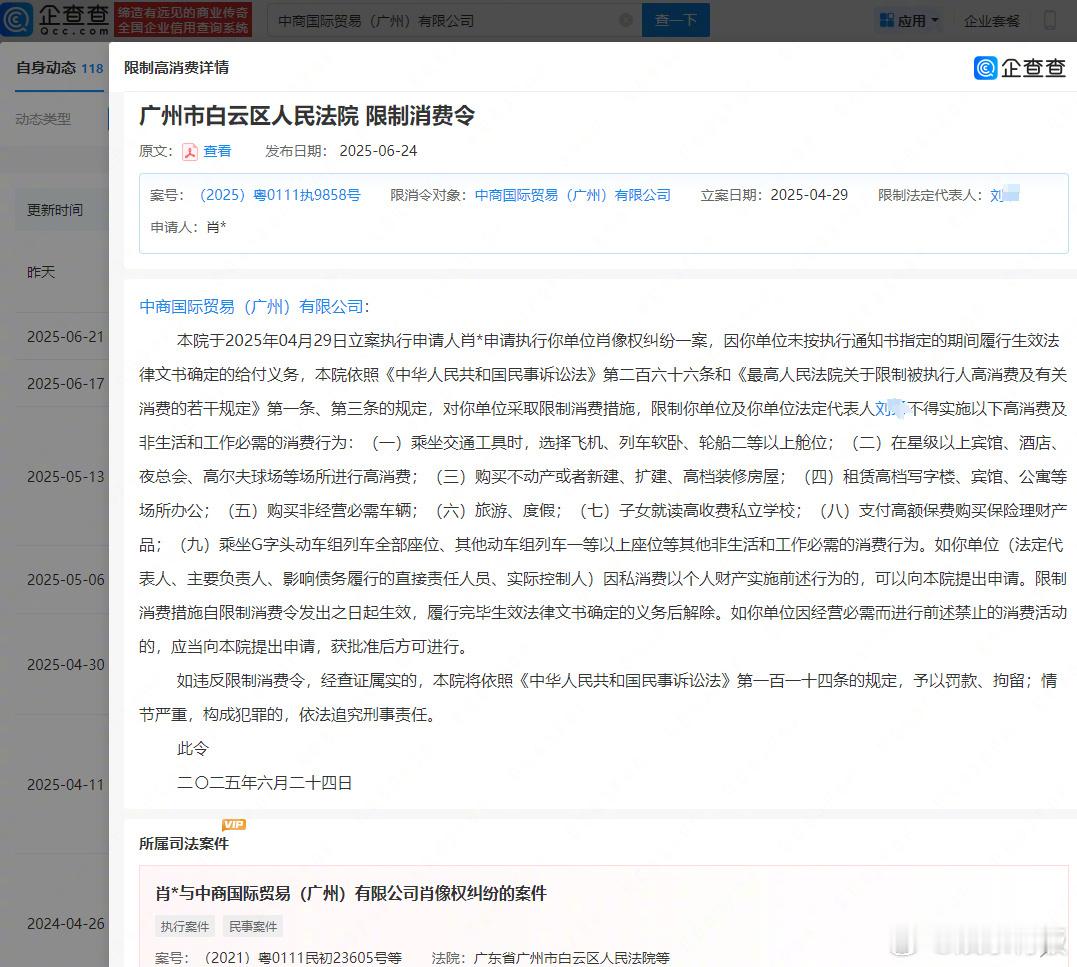This screenshot has height=967, width=1077.
Task: Click the legal representative 刘 link
Action: (1004, 195)
